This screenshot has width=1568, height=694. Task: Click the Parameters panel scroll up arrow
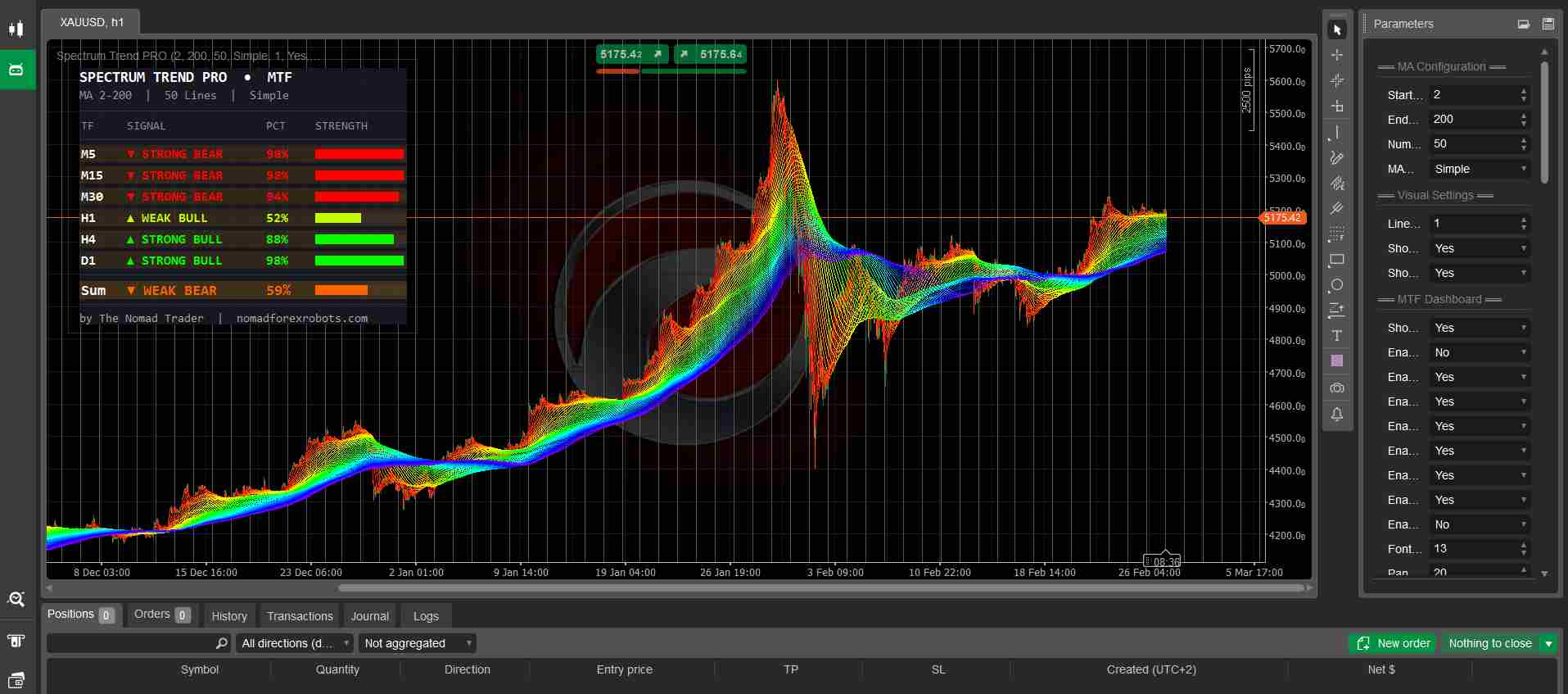[1544, 52]
